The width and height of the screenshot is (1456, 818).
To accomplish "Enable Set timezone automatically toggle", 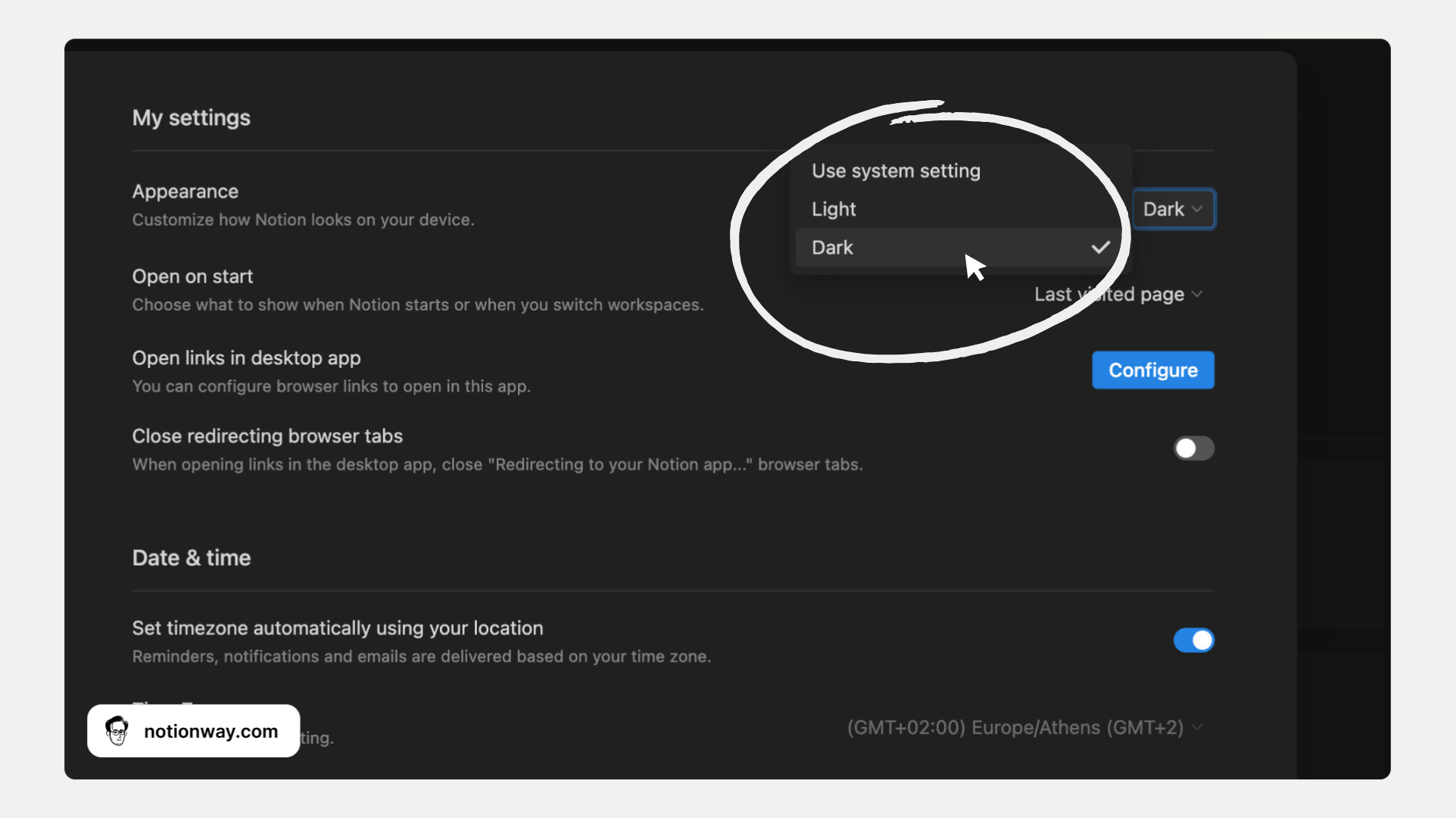I will pyautogui.click(x=1192, y=640).
